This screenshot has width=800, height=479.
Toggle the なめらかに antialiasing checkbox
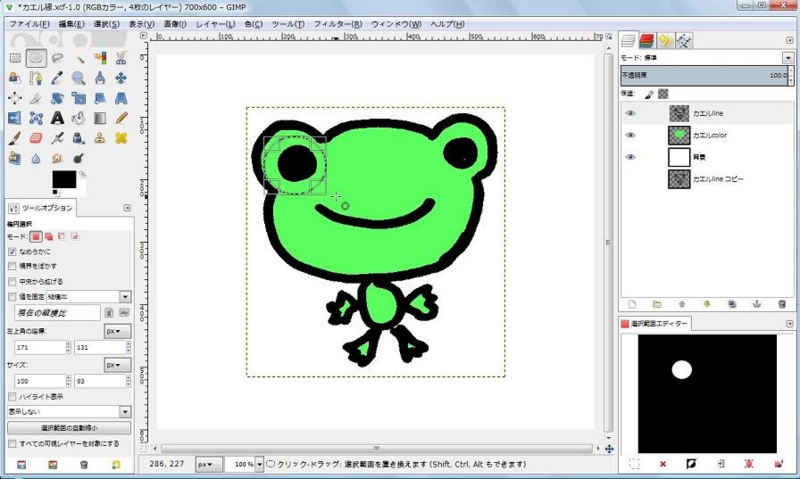(x=12, y=251)
